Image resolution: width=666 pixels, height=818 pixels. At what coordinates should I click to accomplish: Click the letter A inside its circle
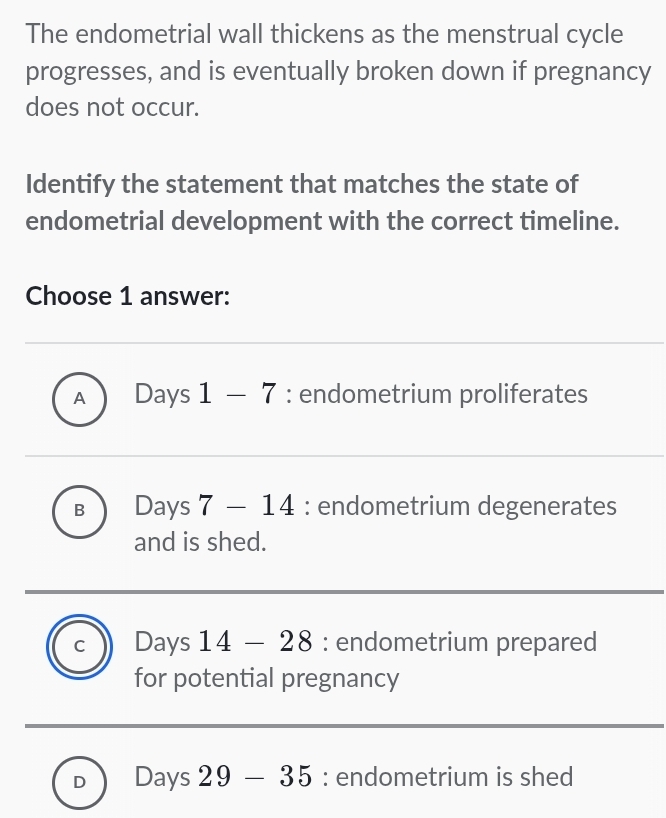(x=79, y=398)
